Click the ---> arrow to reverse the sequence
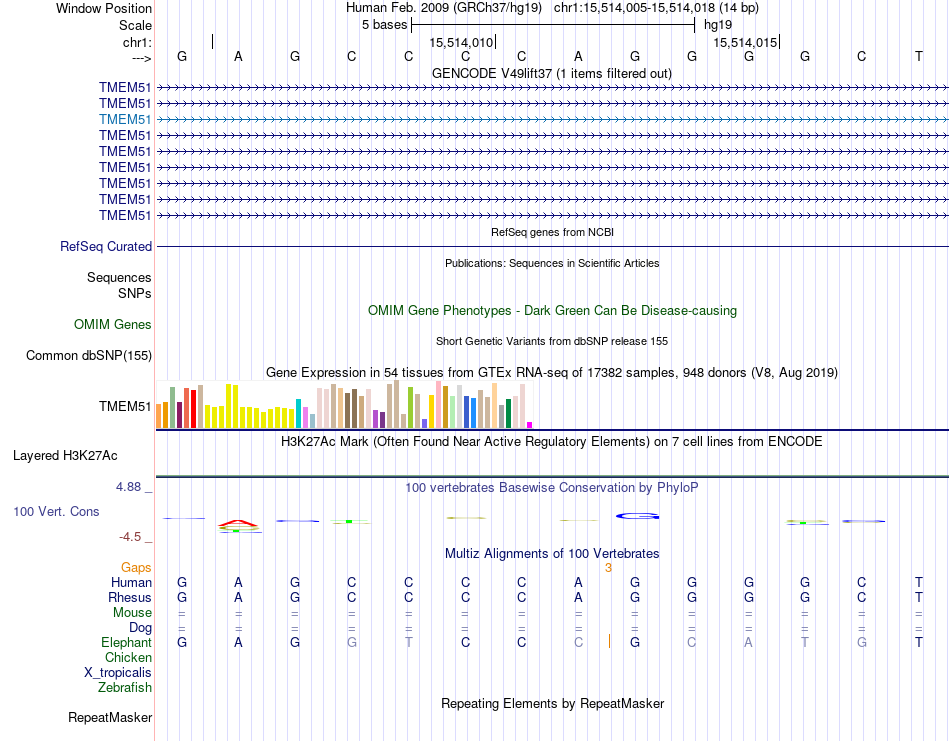This screenshot has height=741, width=950. click(141, 58)
